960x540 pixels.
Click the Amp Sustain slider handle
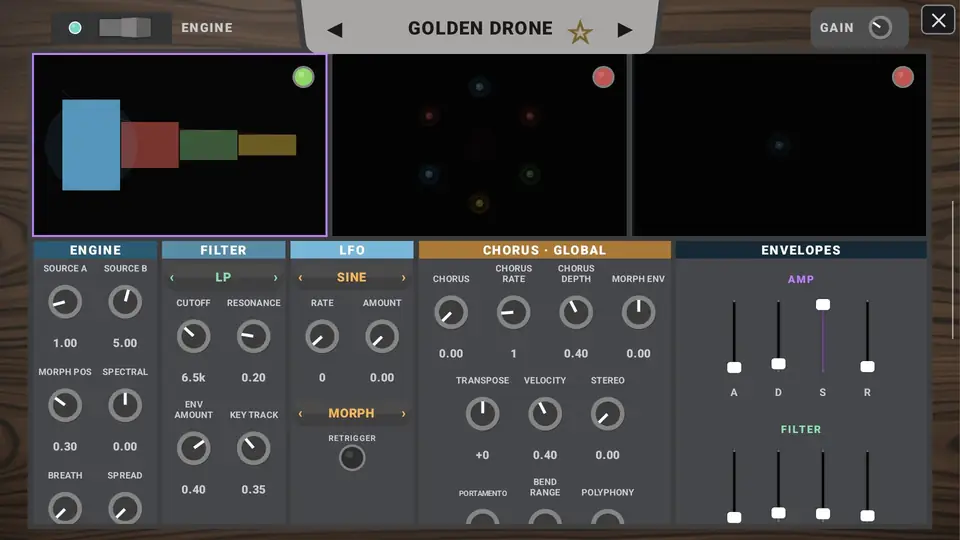(x=823, y=304)
